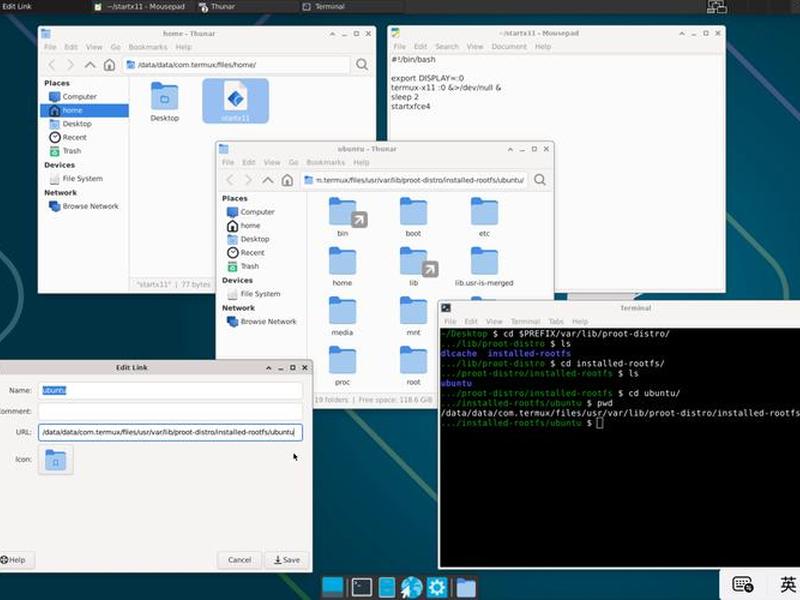800x600 pixels.
Task: Select startx11 file icon in home Thunar
Action: tap(235, 101)
